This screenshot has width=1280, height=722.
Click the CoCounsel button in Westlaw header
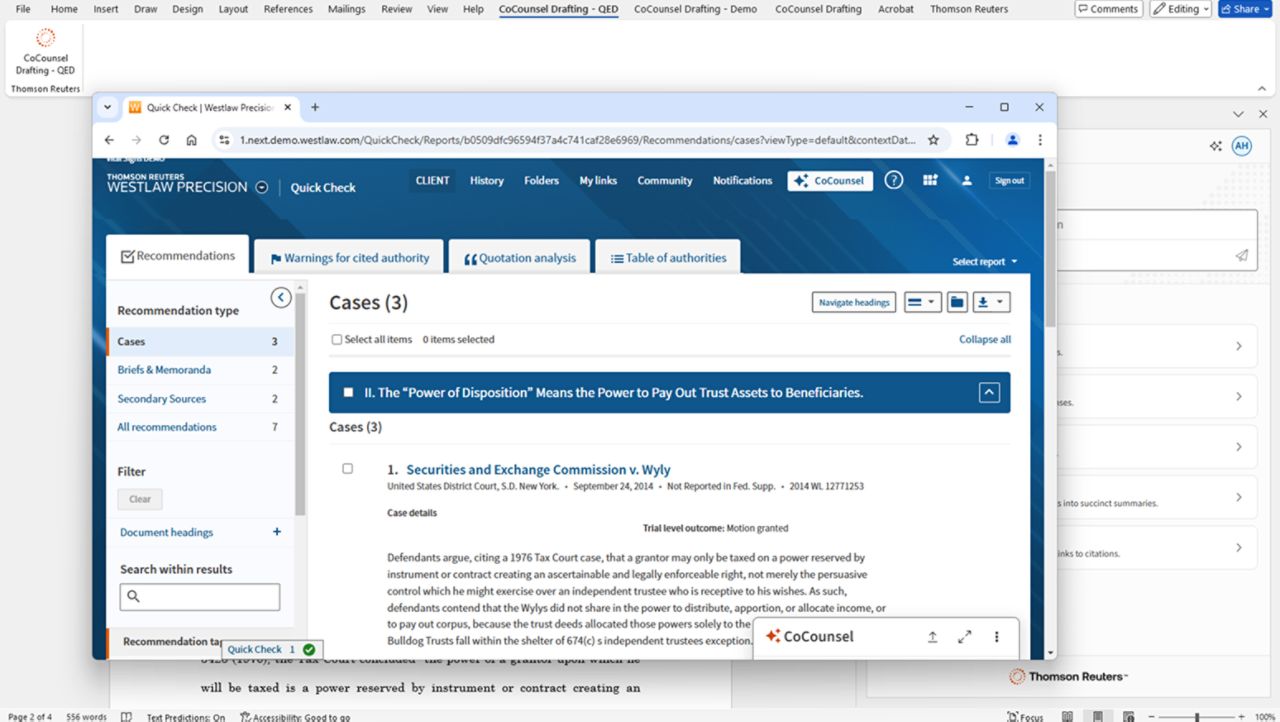coord(830,181)
